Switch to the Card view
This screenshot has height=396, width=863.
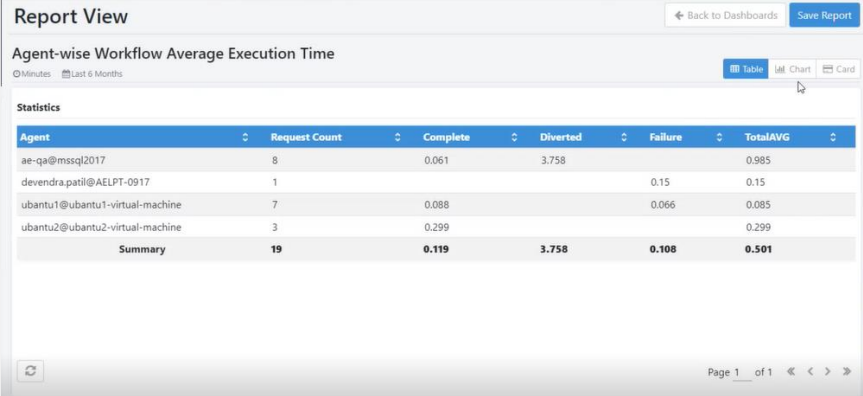point(838,69)
